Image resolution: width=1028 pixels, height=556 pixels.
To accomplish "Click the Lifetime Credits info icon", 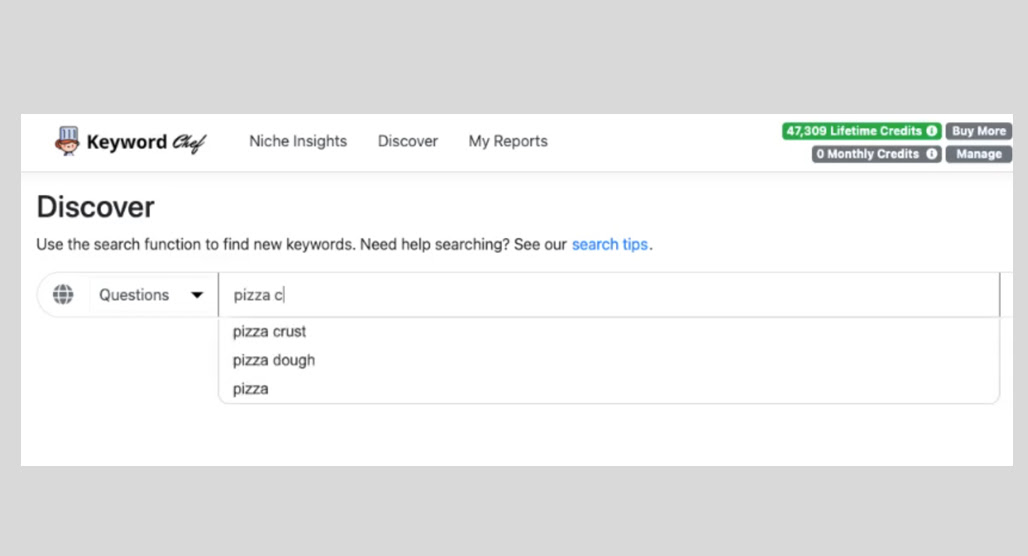I will point(931,131).
